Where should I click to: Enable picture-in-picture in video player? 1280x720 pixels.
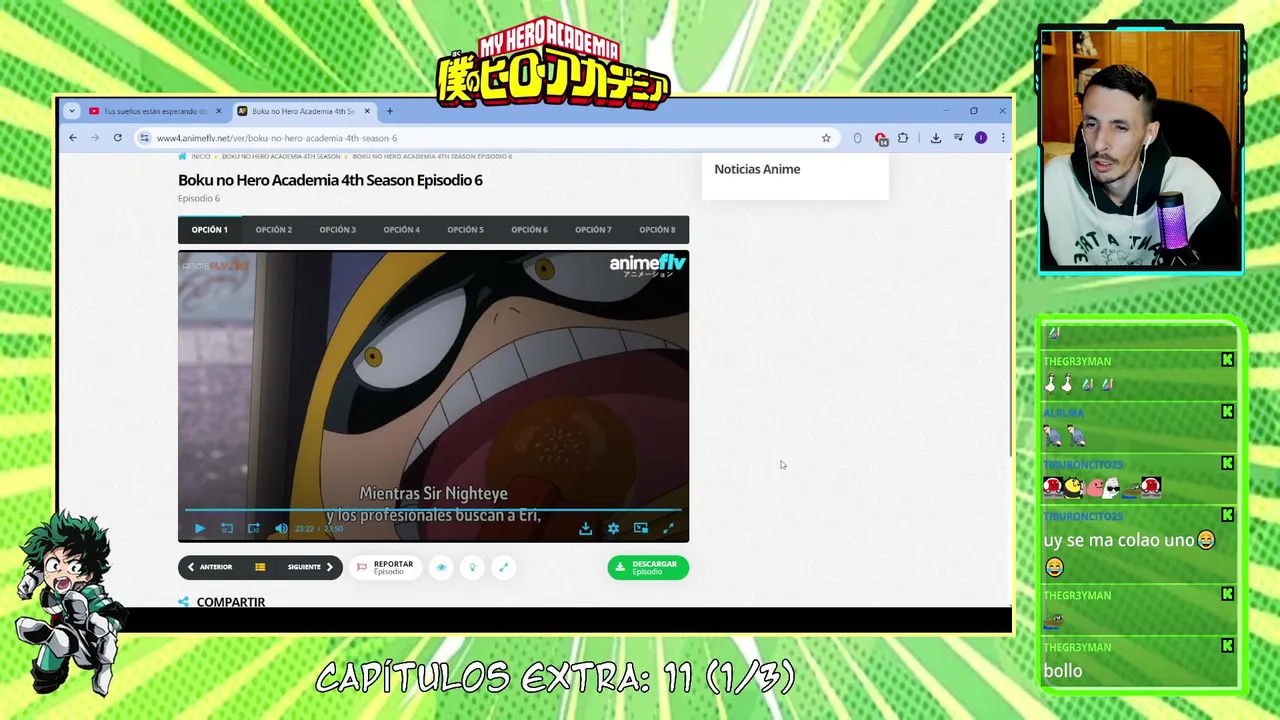coord(641,528)
